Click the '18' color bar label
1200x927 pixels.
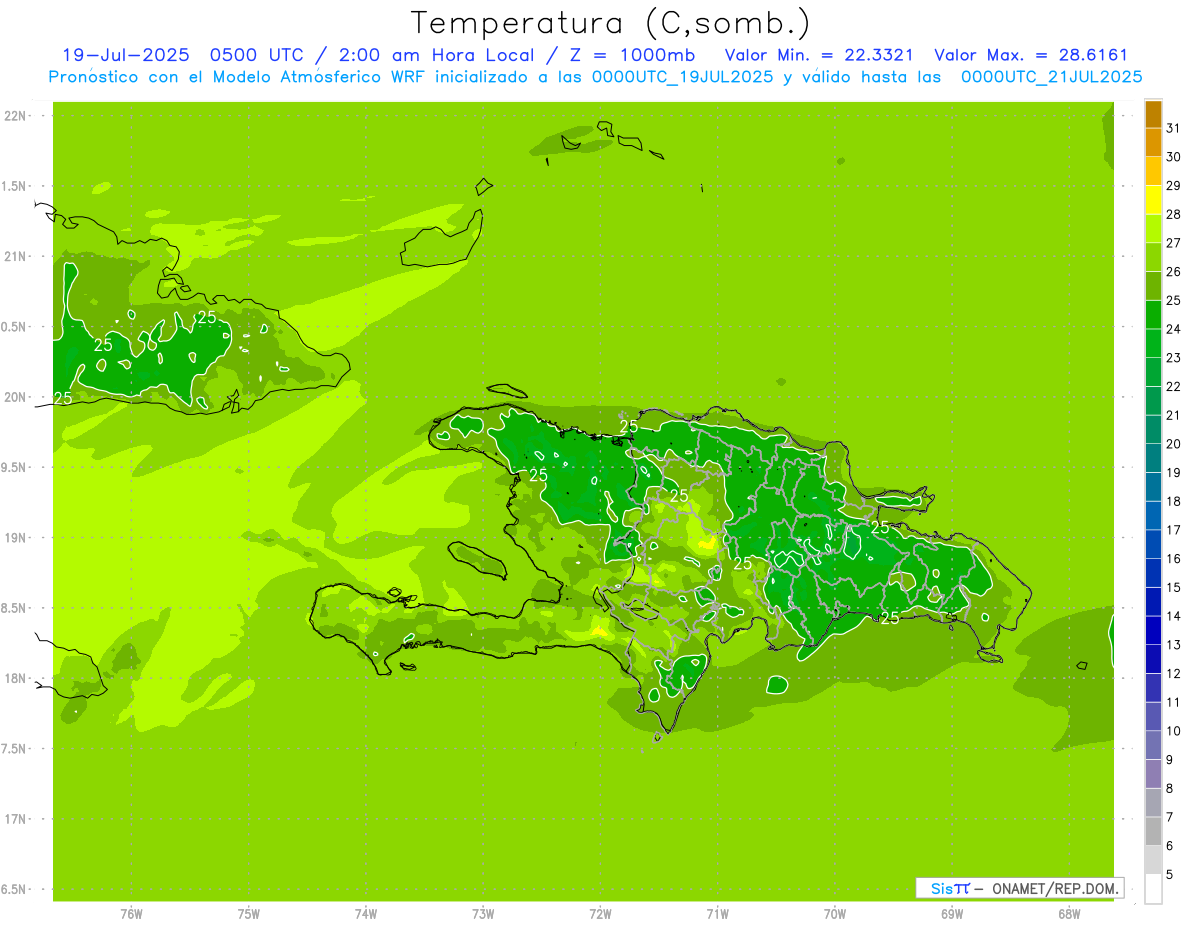pos(1173,501)
